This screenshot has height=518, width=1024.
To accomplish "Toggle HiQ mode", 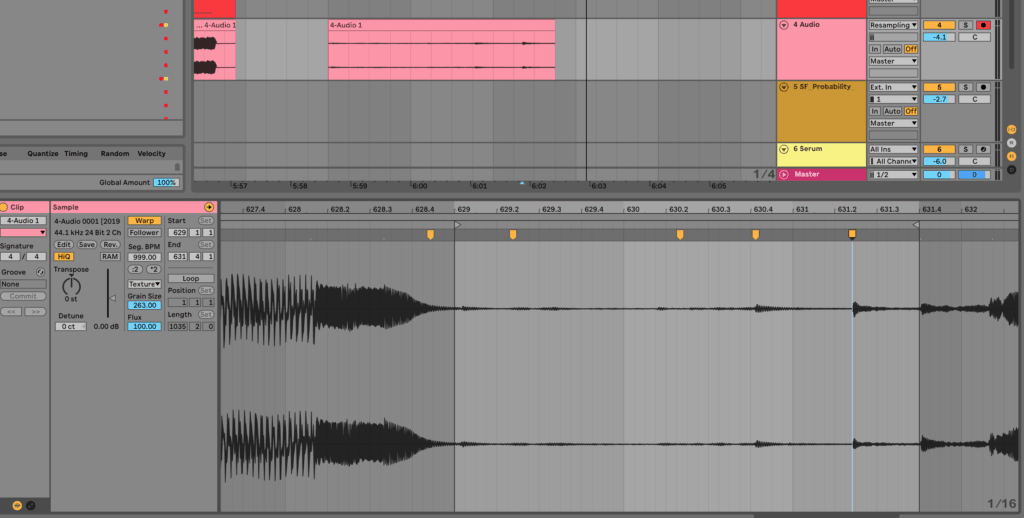I will (x=64, y=257).
